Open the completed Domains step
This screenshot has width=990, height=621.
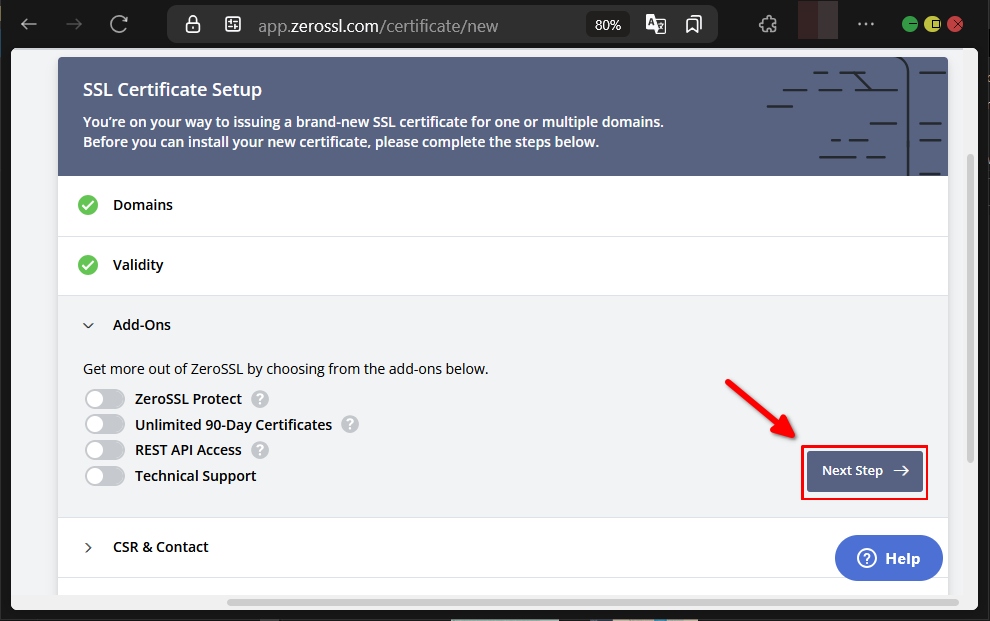tap(503, 206)
